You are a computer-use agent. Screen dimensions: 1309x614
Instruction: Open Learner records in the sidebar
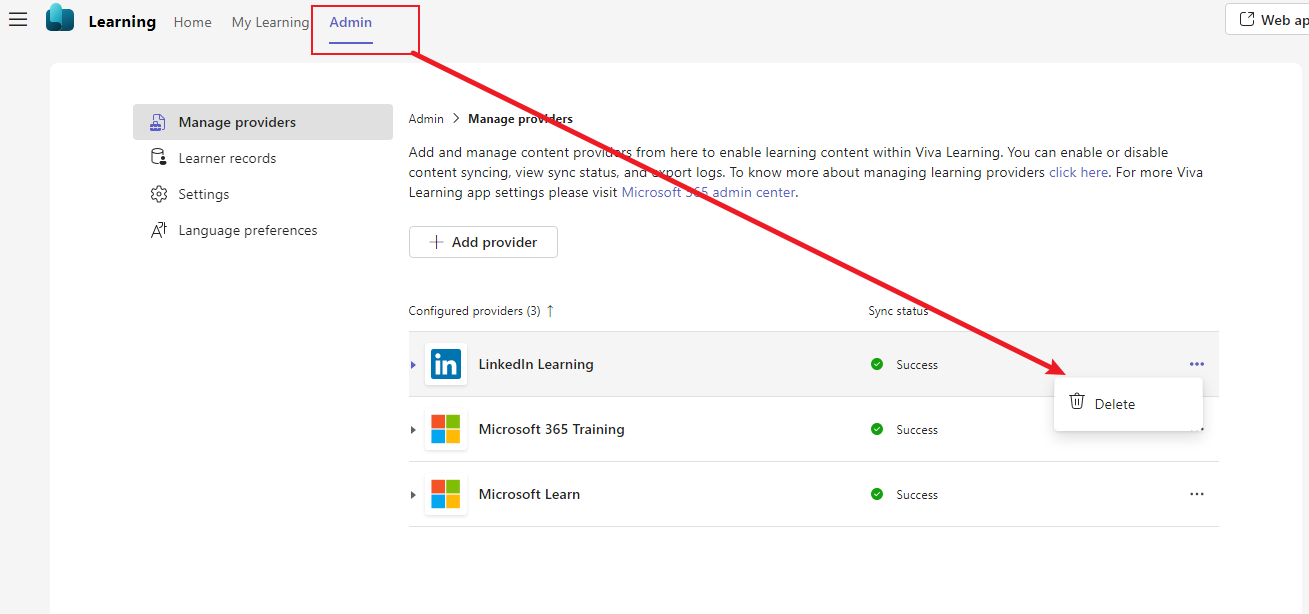[263, 158]
